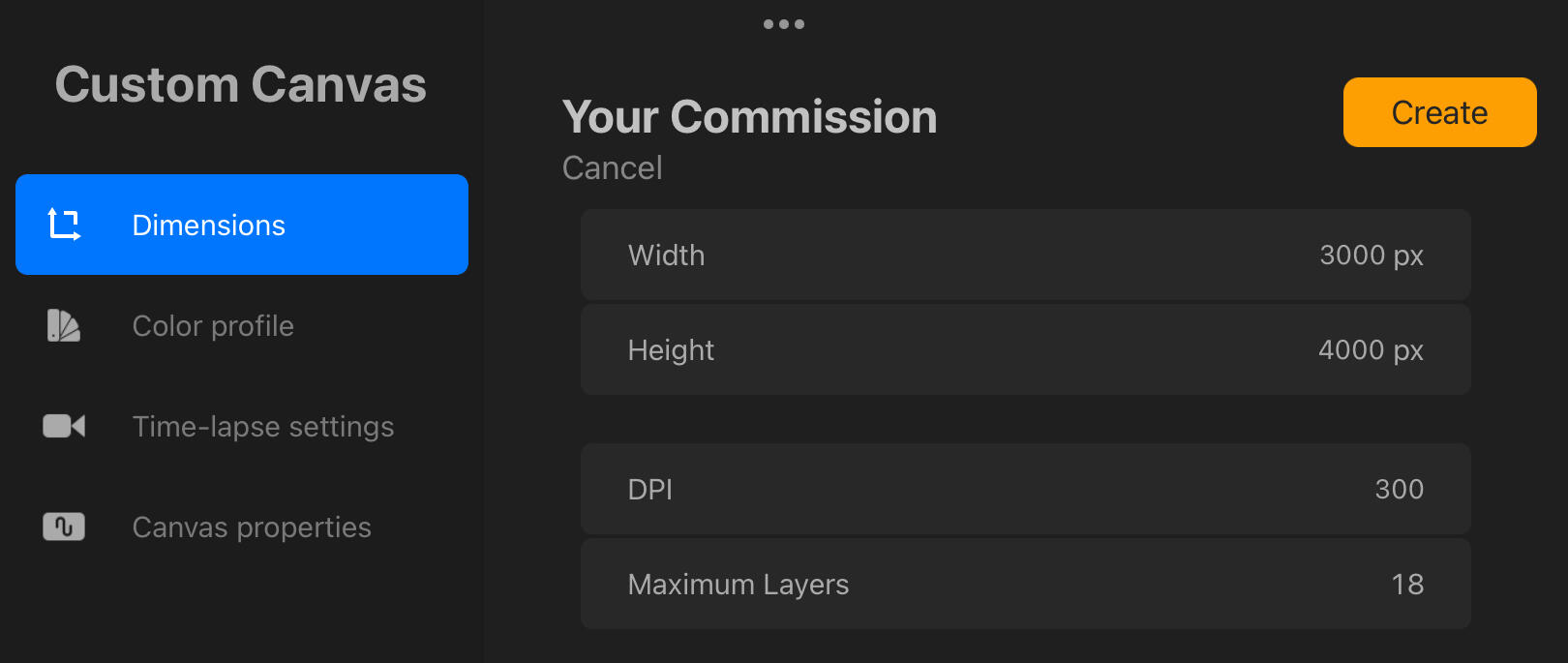Click the Color profile swatch icon

tap(64, 325)
